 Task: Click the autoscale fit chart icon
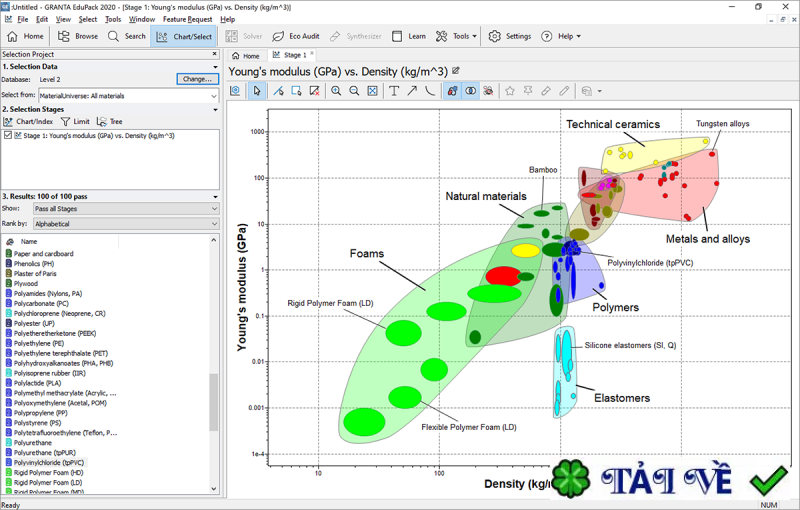click(372, 91)
